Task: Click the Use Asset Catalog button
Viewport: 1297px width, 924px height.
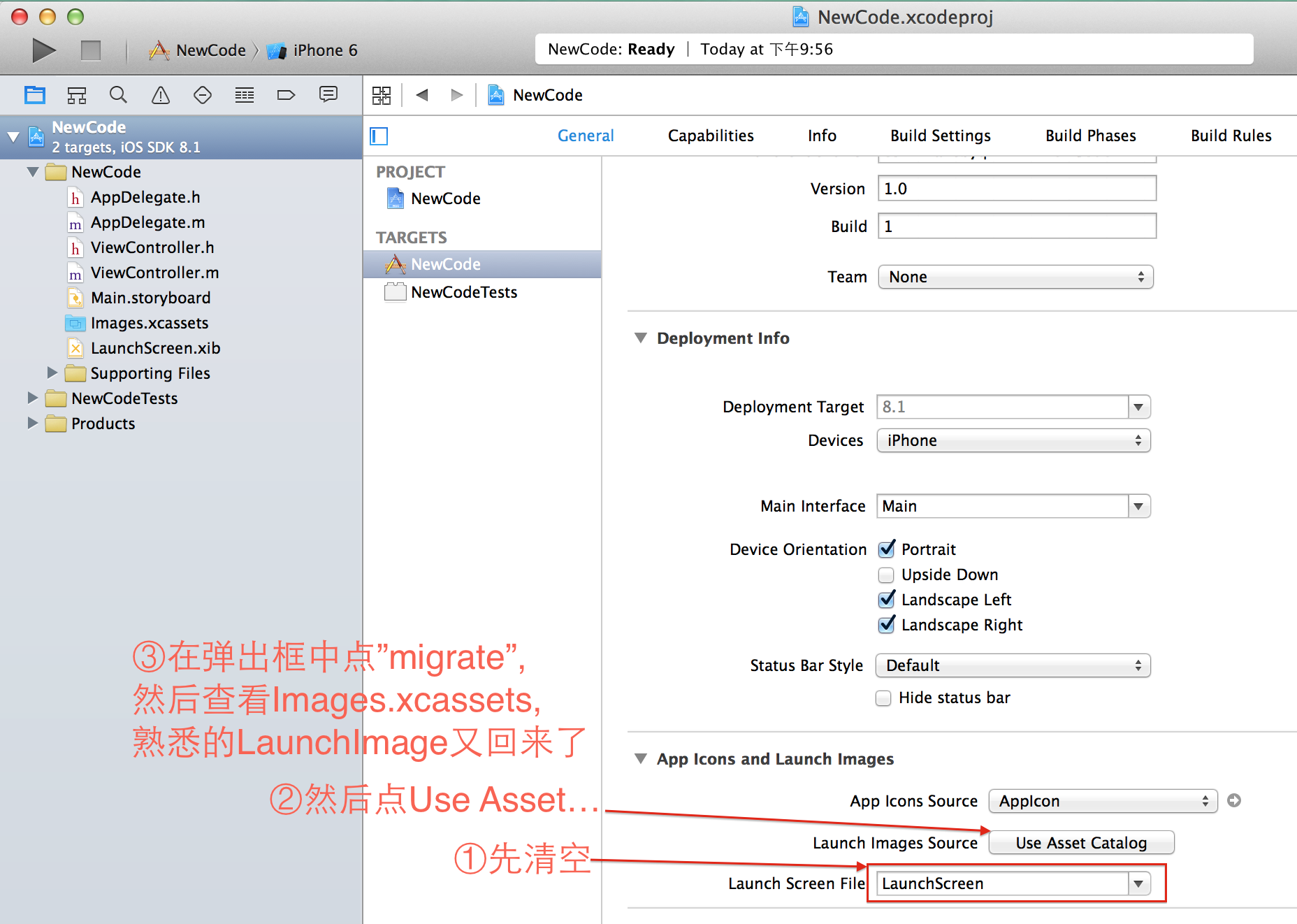Action: click(x=1081, y=843)
